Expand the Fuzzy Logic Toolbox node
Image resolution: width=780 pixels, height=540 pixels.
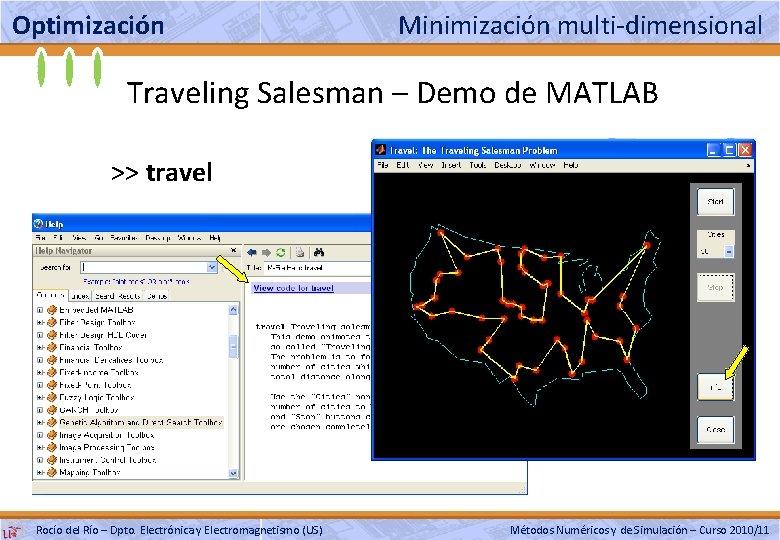(x=40, y=397)
